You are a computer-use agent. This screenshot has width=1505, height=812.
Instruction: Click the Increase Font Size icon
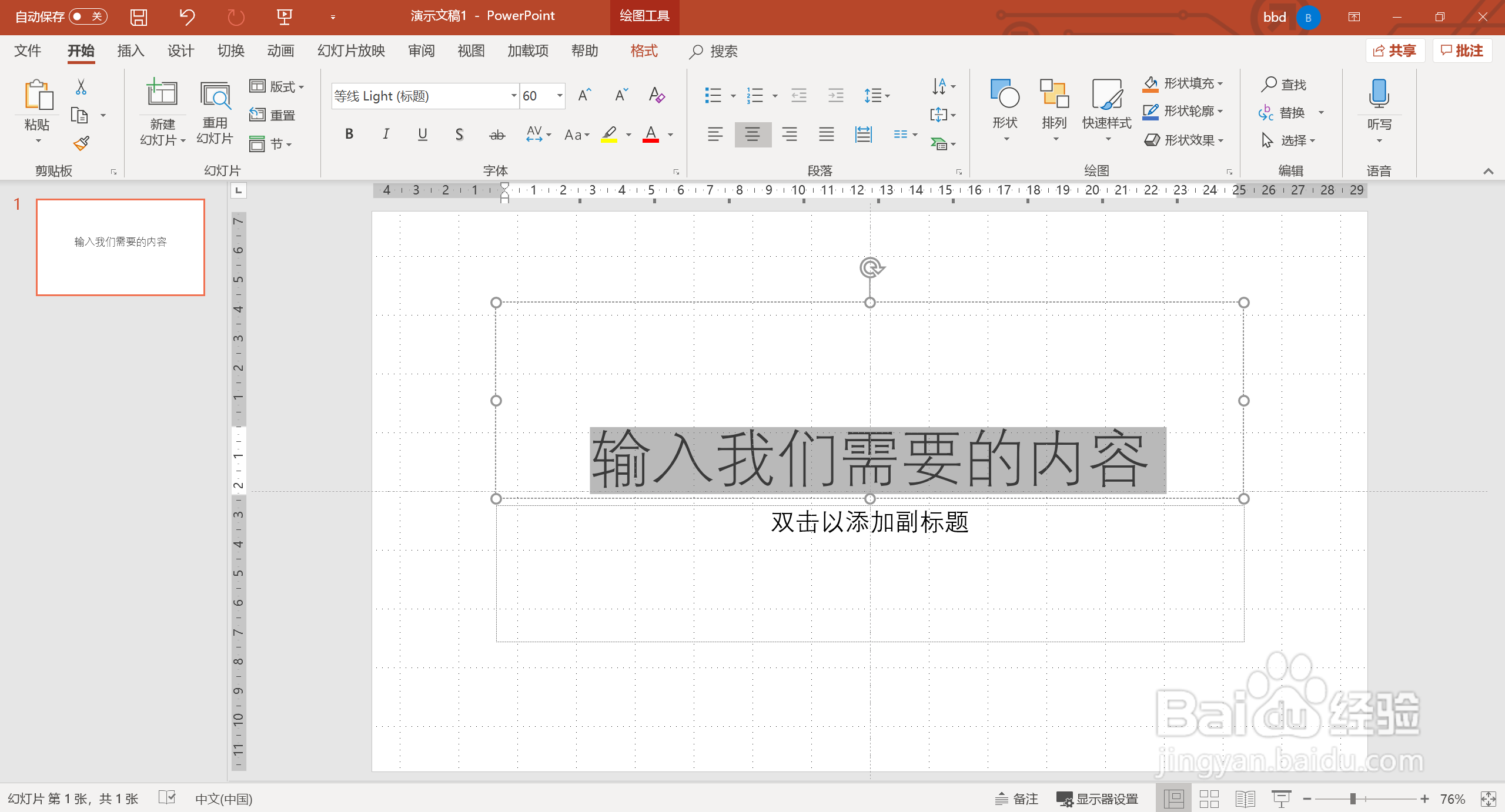(584, 95)
